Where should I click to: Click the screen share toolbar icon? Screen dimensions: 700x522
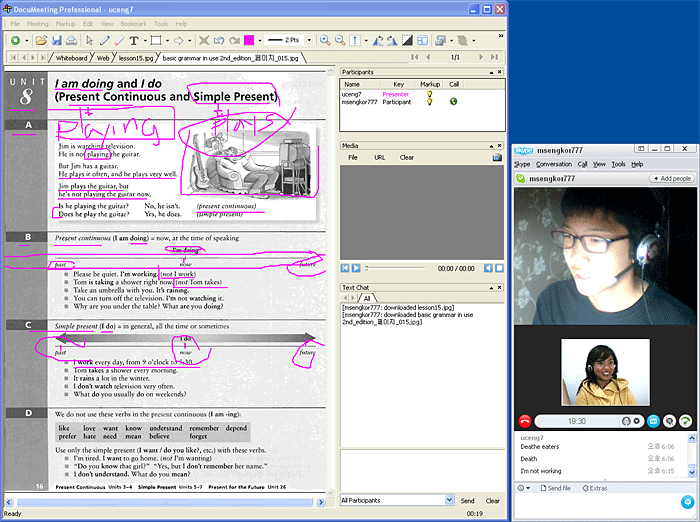440,40
